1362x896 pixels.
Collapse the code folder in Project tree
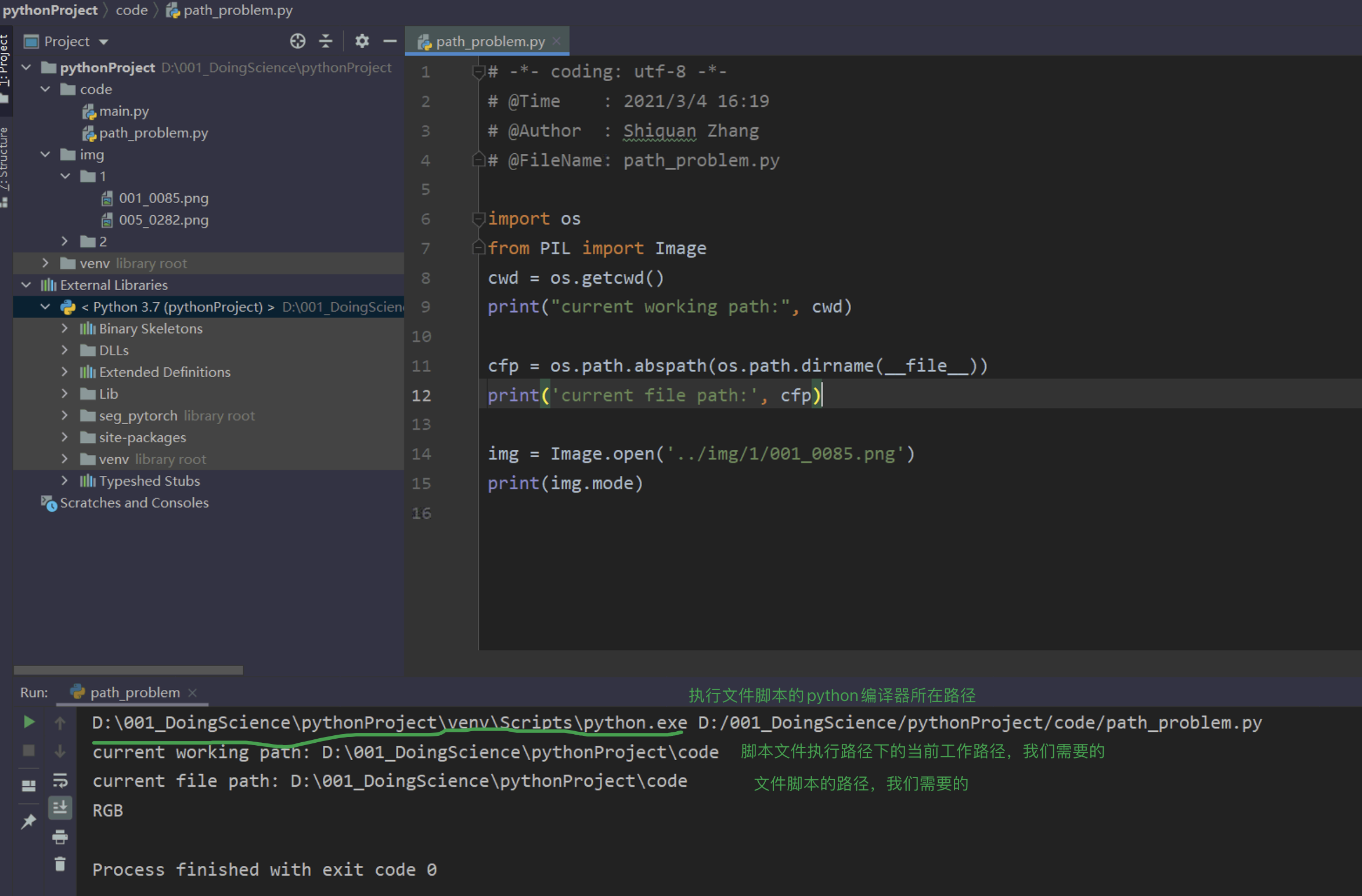(x=45, y=89)
